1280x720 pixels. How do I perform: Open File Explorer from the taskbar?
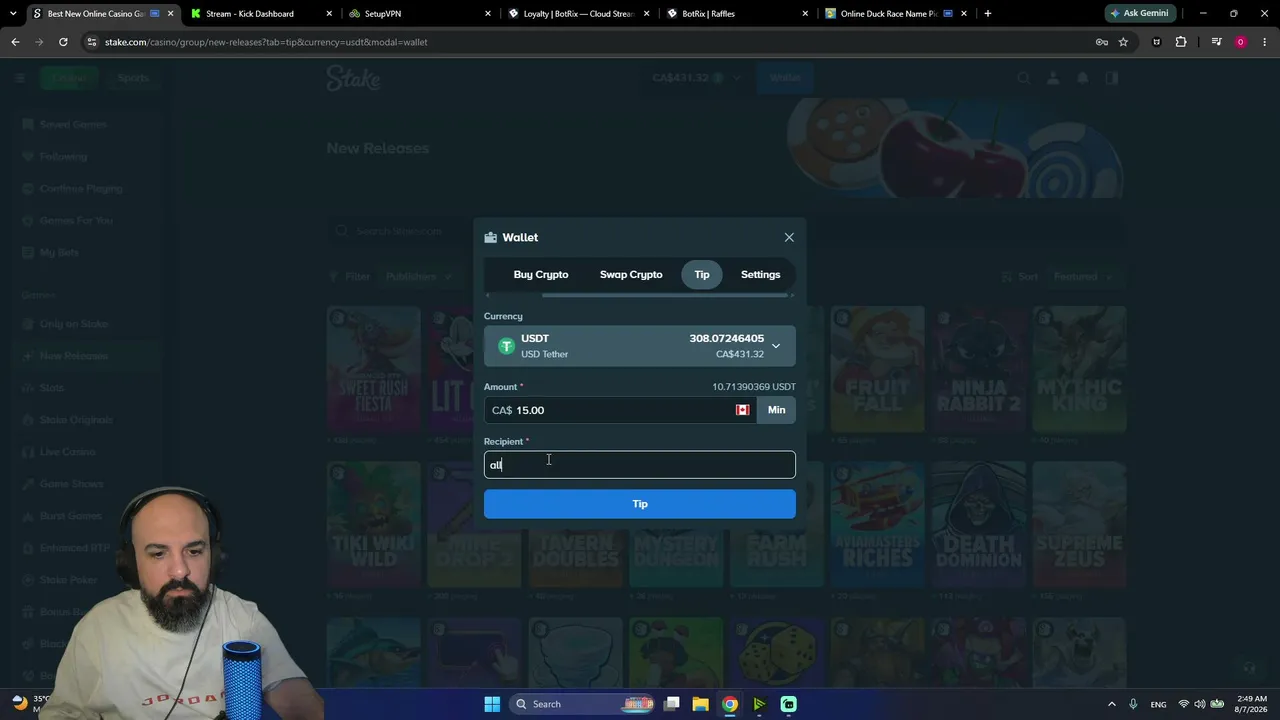pos(700,704)
